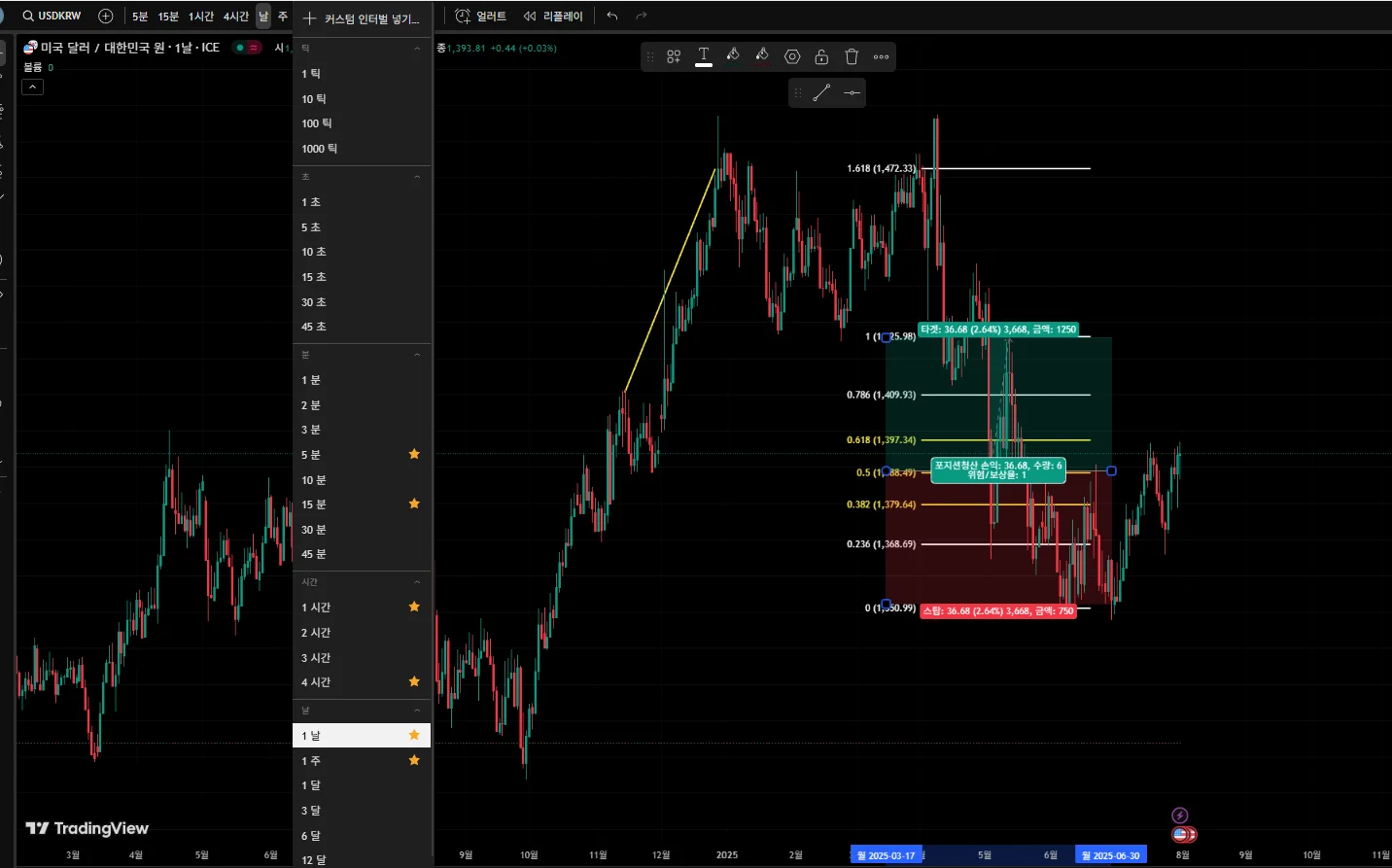The image size is (1392, 868).
Task: Select the 날 interval button in toolbar
Action: 263,17
